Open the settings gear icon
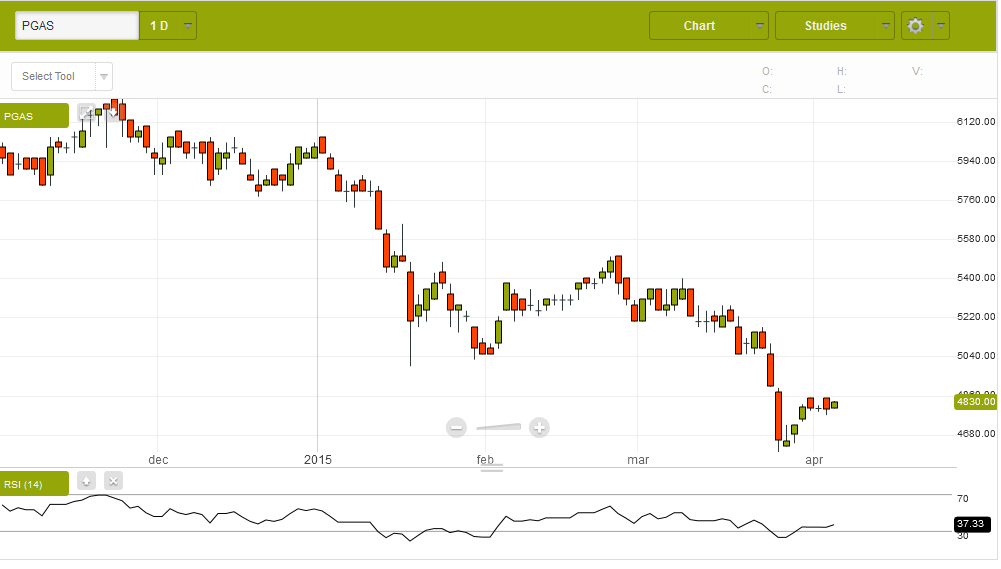Screen dimensions: 1001x569 click(x=915, y=26)
